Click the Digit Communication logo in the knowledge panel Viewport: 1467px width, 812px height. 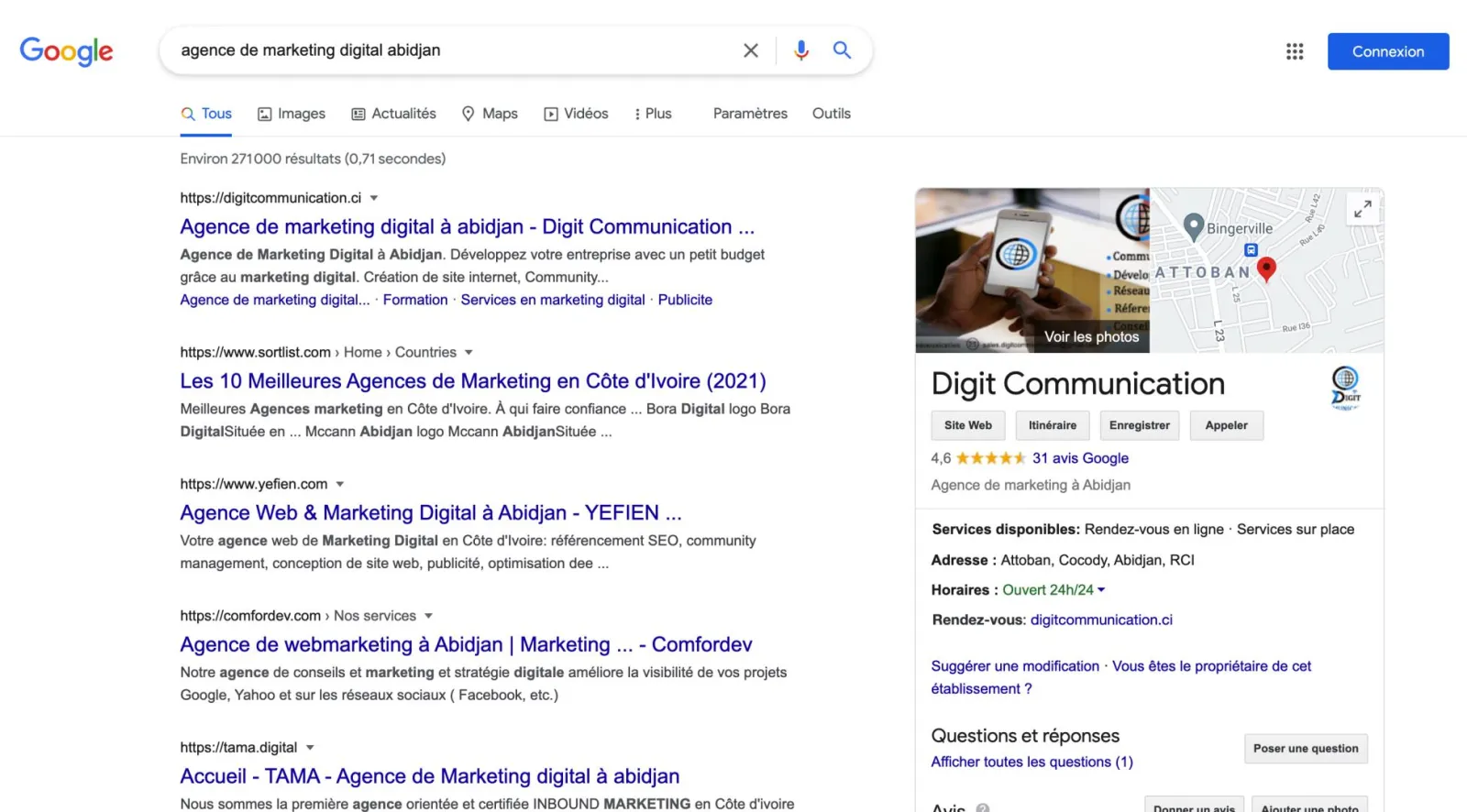[1345, 389]
